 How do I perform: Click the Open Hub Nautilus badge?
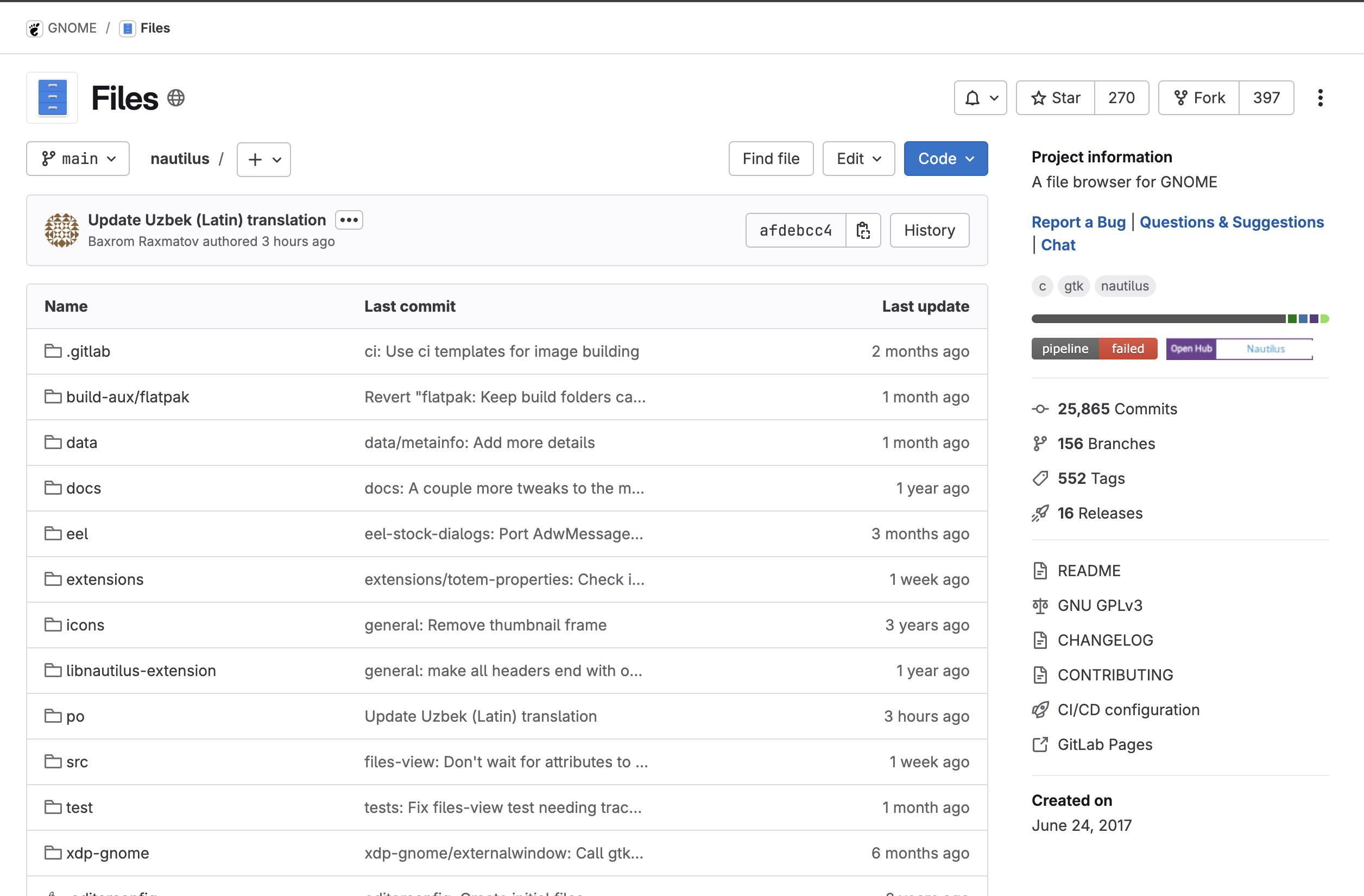coord(1239,349)
